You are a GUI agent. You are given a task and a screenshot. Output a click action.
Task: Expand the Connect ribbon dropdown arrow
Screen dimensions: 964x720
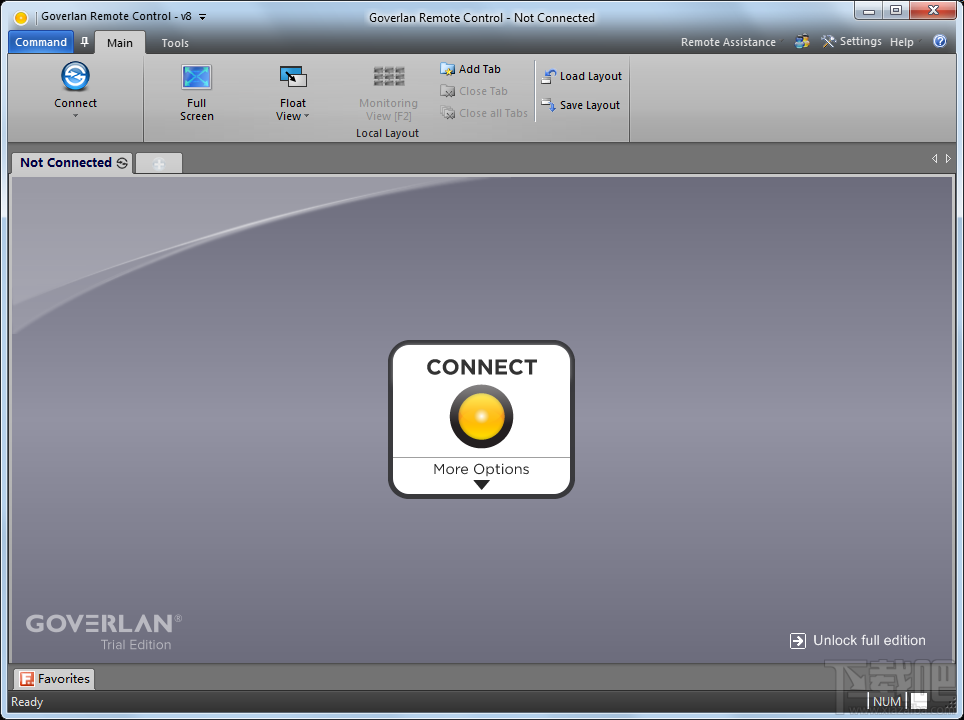[x=76, y=116]
